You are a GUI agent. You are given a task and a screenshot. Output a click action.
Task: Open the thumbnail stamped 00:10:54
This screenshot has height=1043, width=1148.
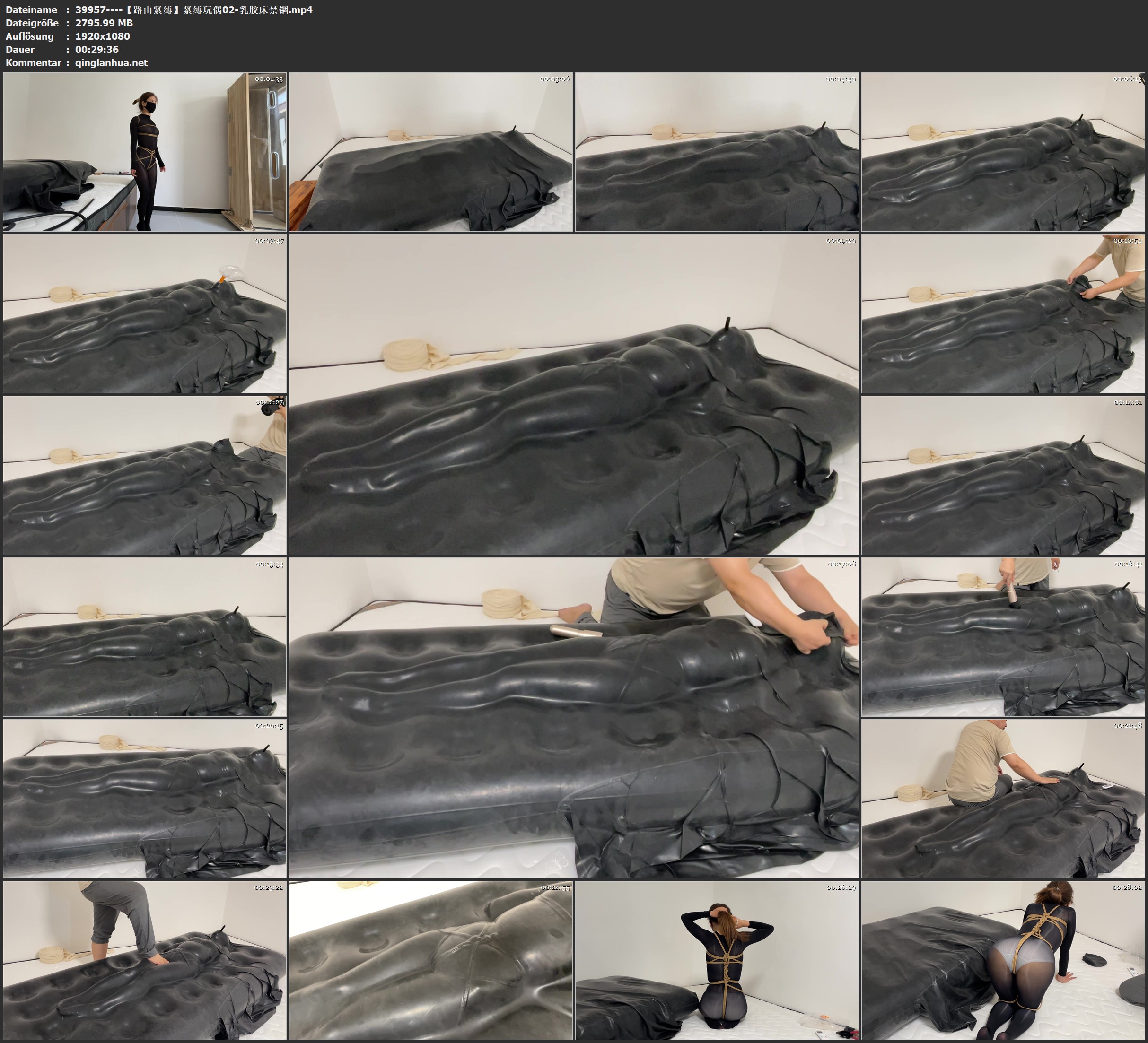(x=1003, y=313)
